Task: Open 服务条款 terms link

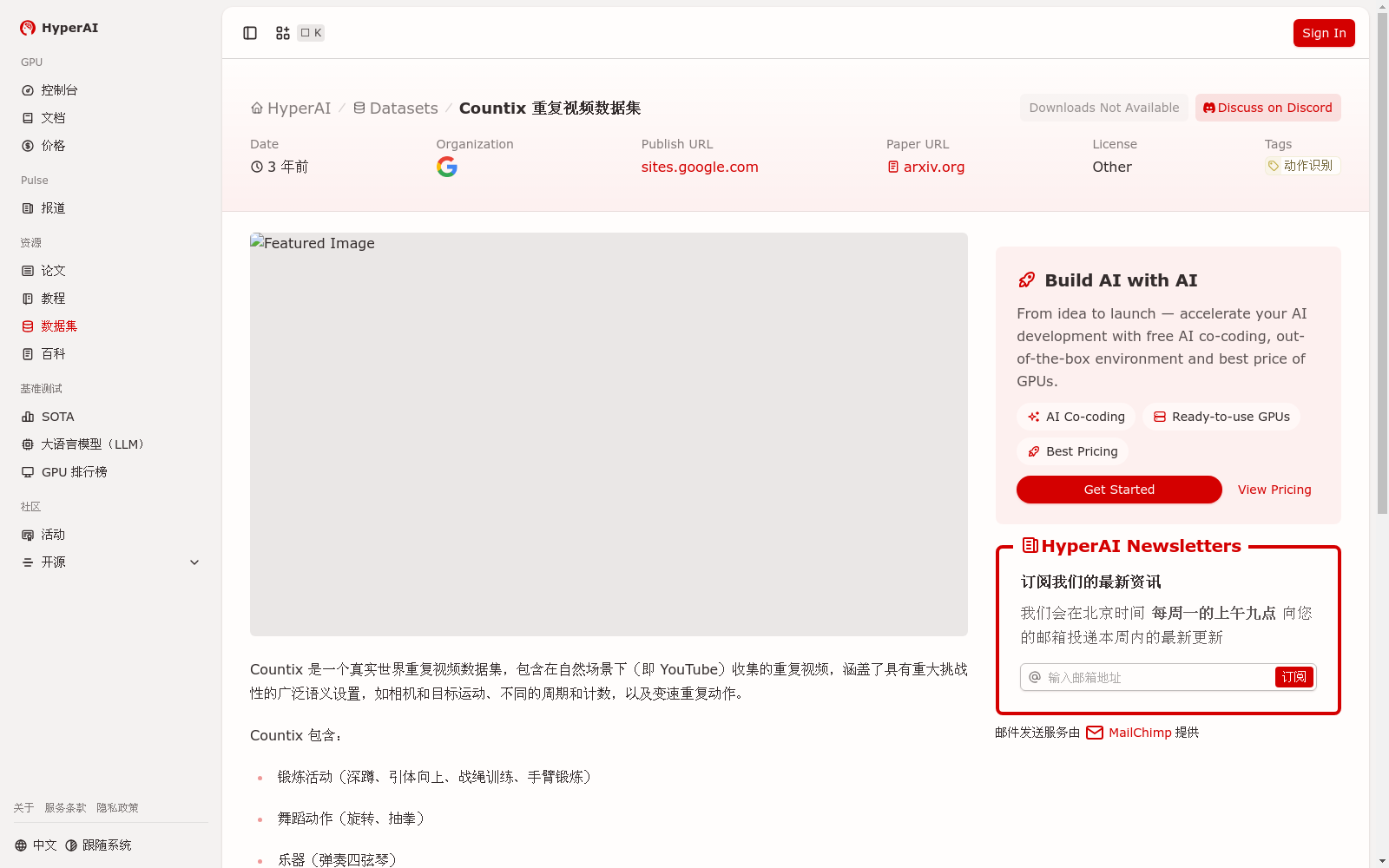Action: 66,808
